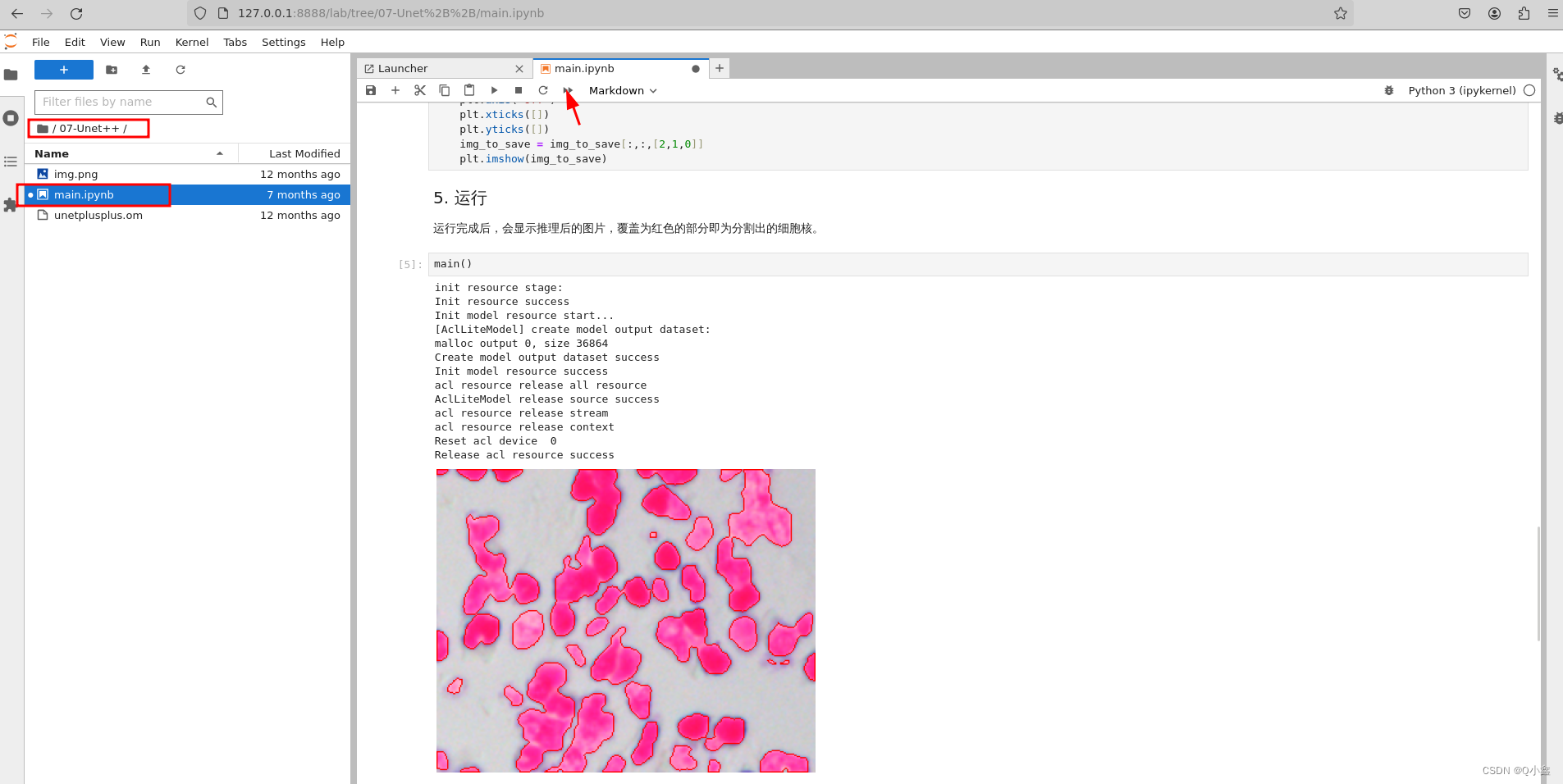Open the File Browser sidebar tab
The height and width of the screenshot is (784, 1563).
tap(11, 75)
